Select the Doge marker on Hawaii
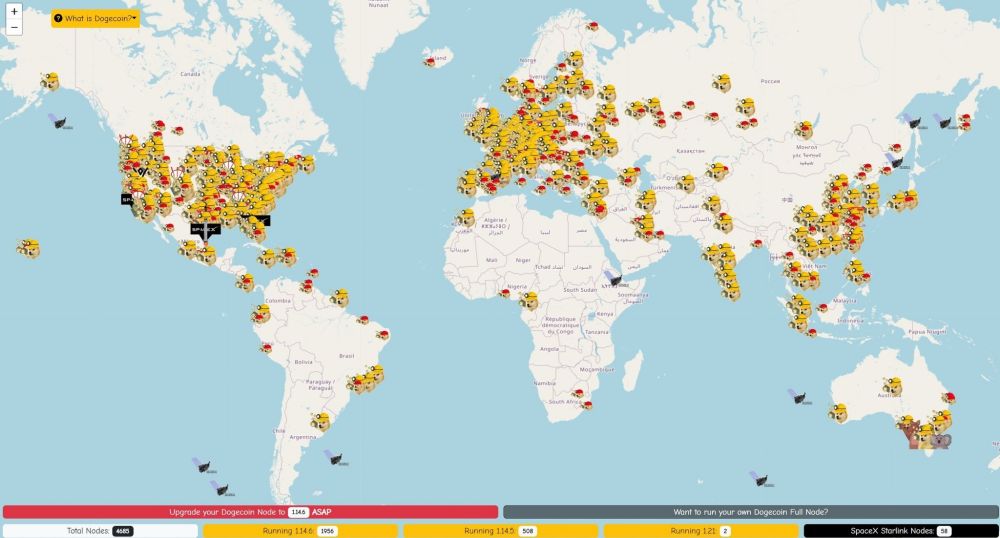Image resolution: width=1000 pixels, height=538 pixels. (29, 248)
